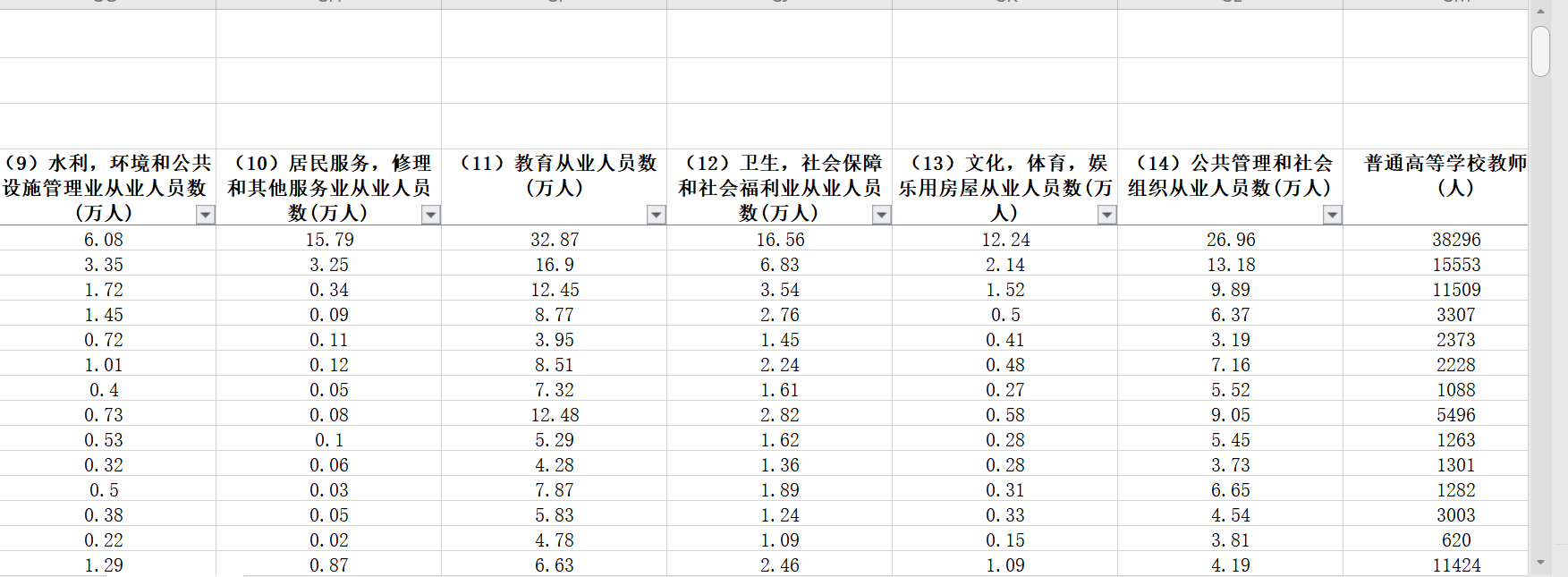Select cell with value 1.52
Screen dimensions: 1568x577
pyautogui.click(x=1005, y=290)
